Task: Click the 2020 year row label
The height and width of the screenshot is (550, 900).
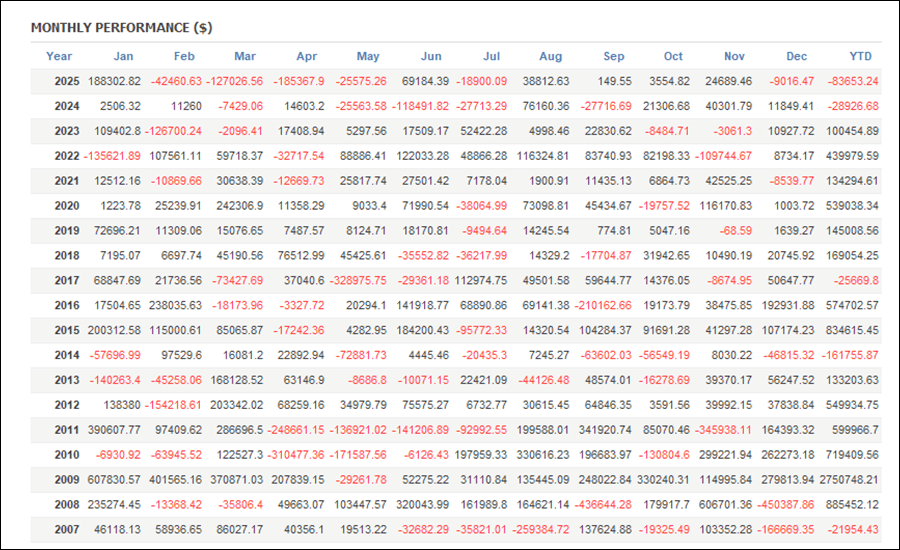Action: click(x=66, y=206)
